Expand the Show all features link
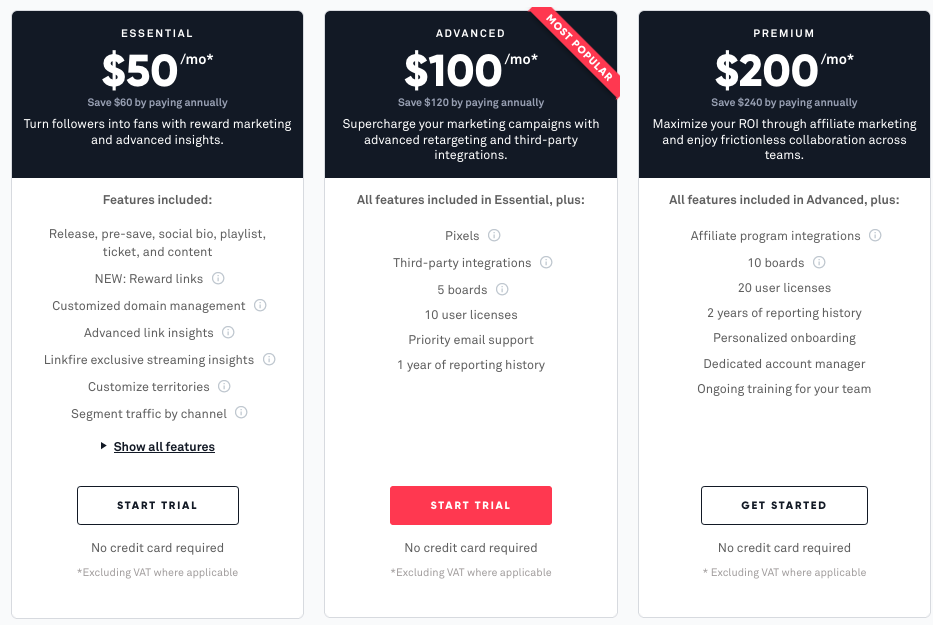933x625 pixels. (164, 446)
